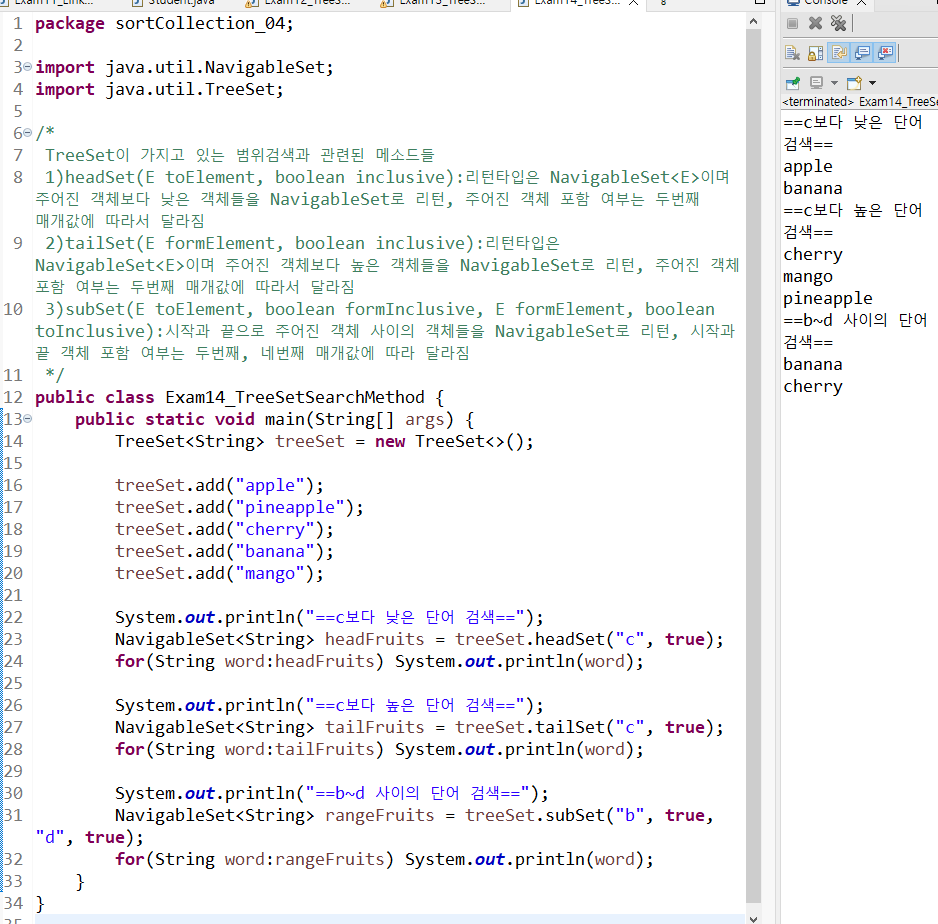This screenshot has height=924, width=938.
Task: Remove the launch with the single gray X
Action: click(815, 23)
